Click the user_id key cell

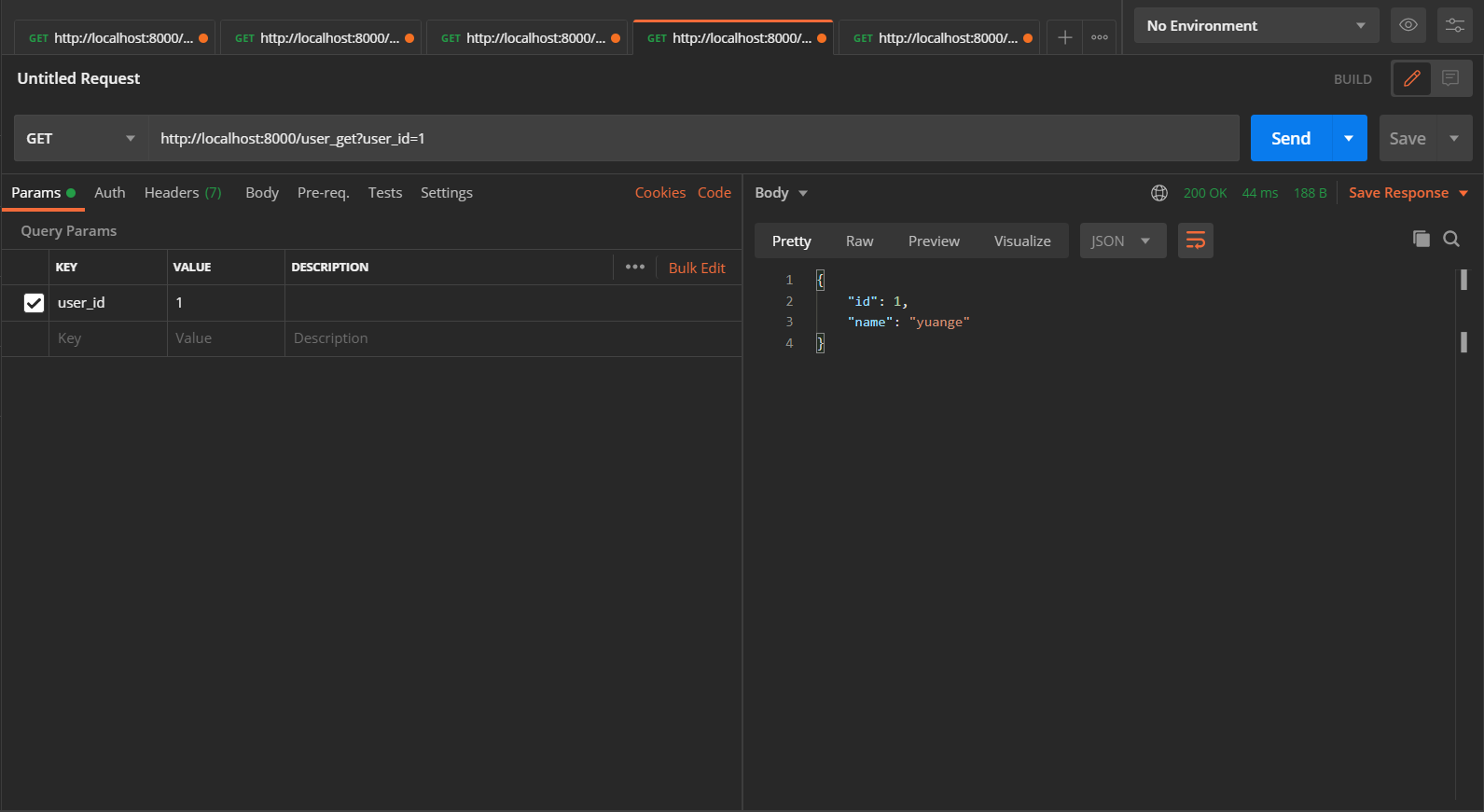coord(107,303)
